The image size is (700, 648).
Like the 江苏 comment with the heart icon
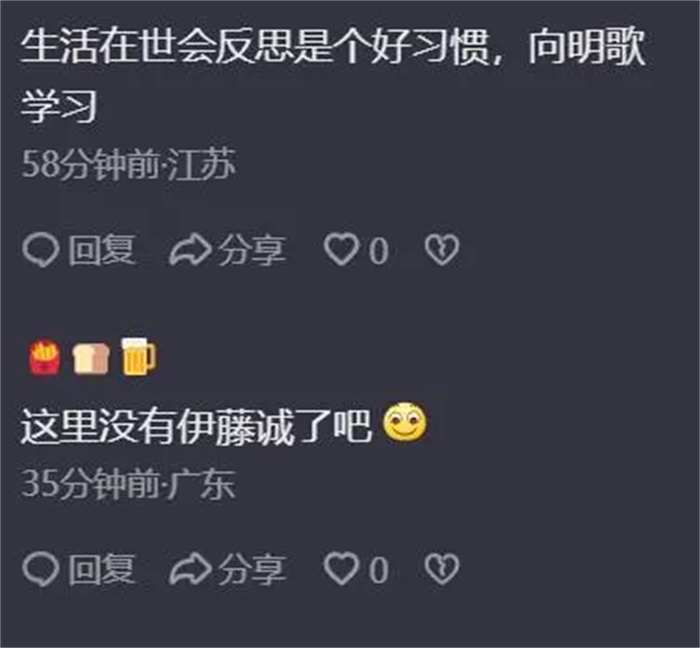coord(341,249)
